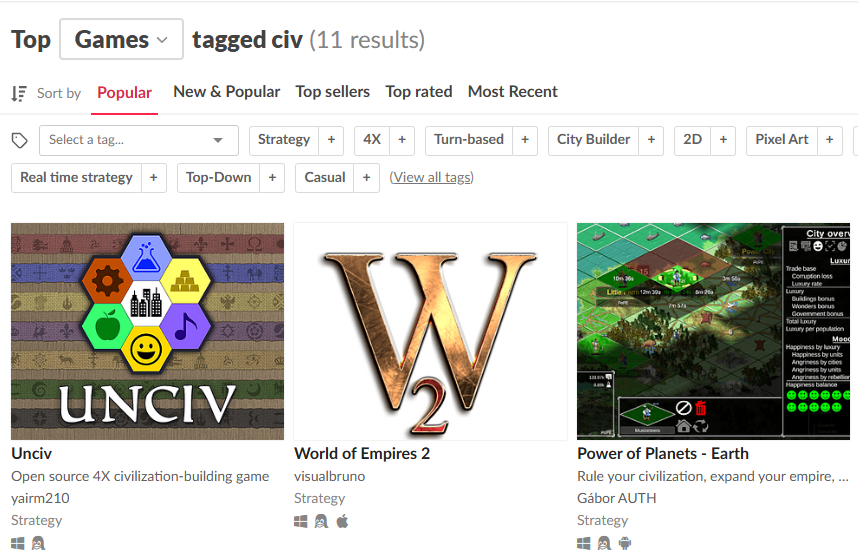Click the sort order icon beside Sort by
The width and height of the screenshot is (858, 558).
(19, 94)
